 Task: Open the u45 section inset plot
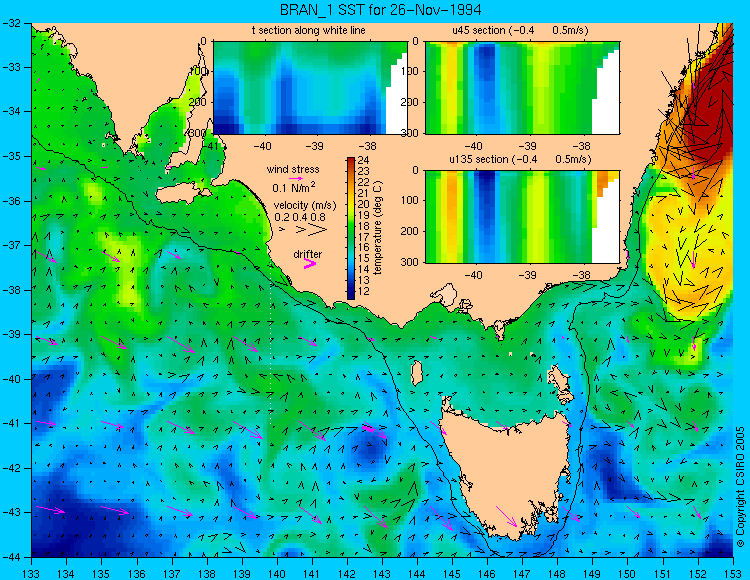(x=522, y=88)
